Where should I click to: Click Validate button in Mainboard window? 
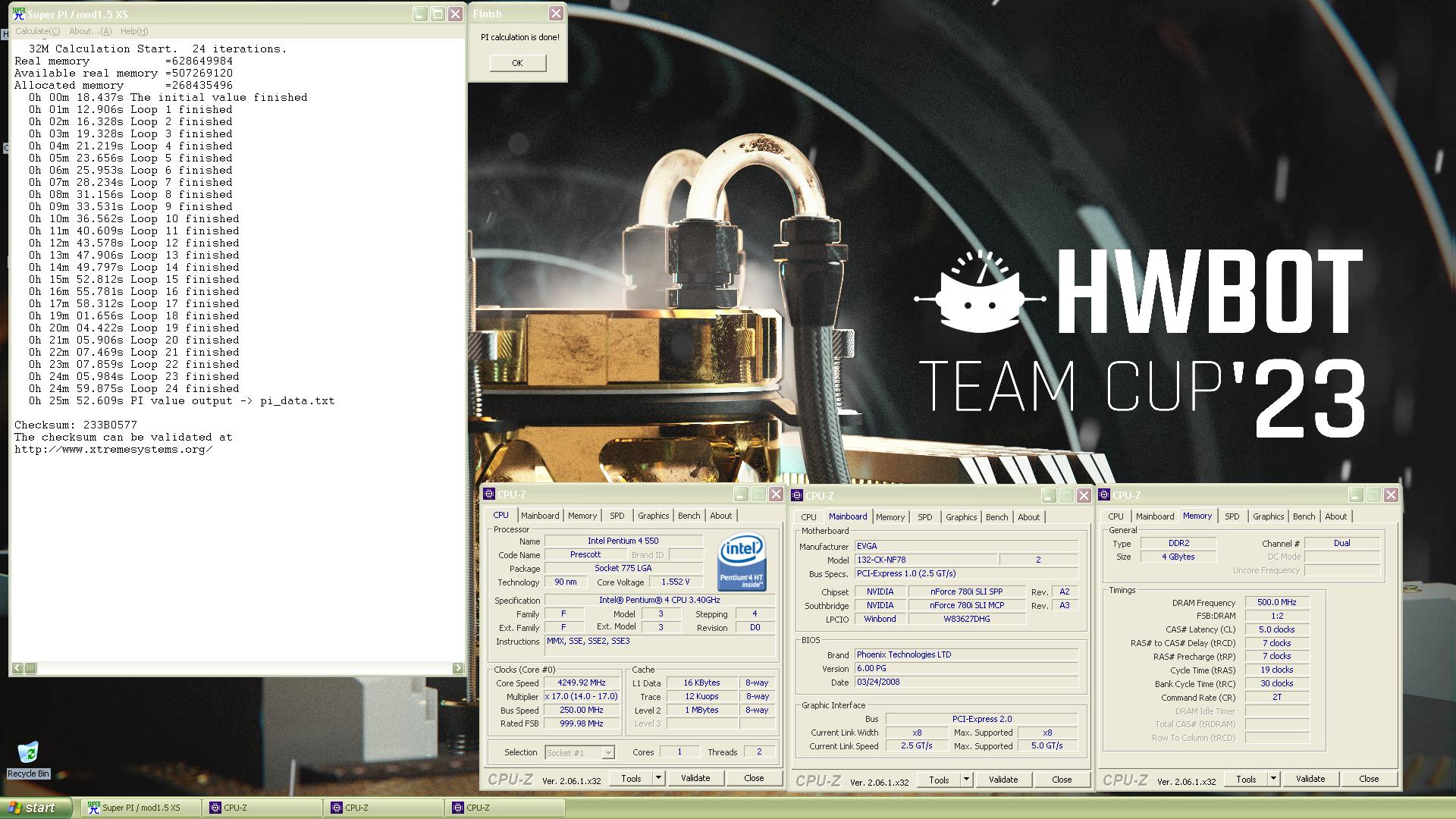point(1003,780)
